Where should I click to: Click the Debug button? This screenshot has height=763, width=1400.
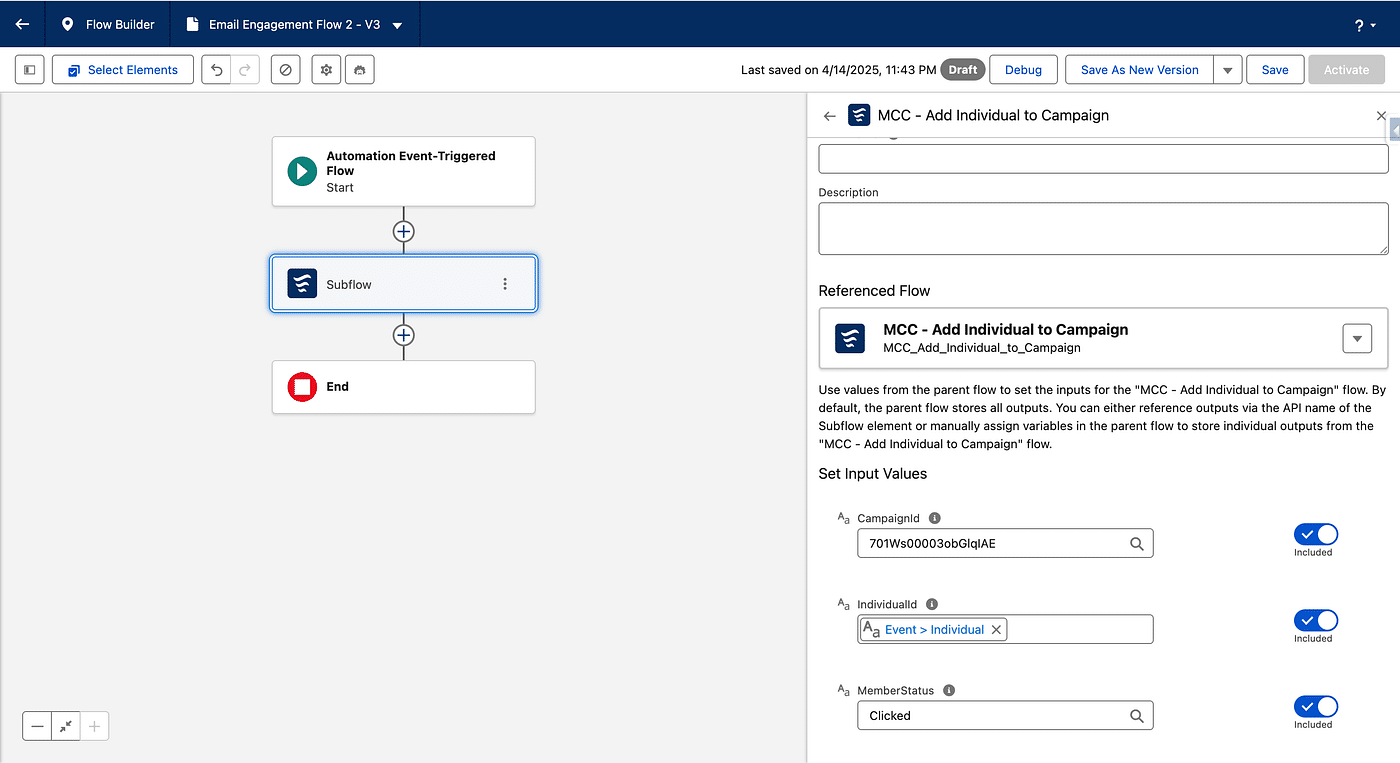pos(1023,70)
